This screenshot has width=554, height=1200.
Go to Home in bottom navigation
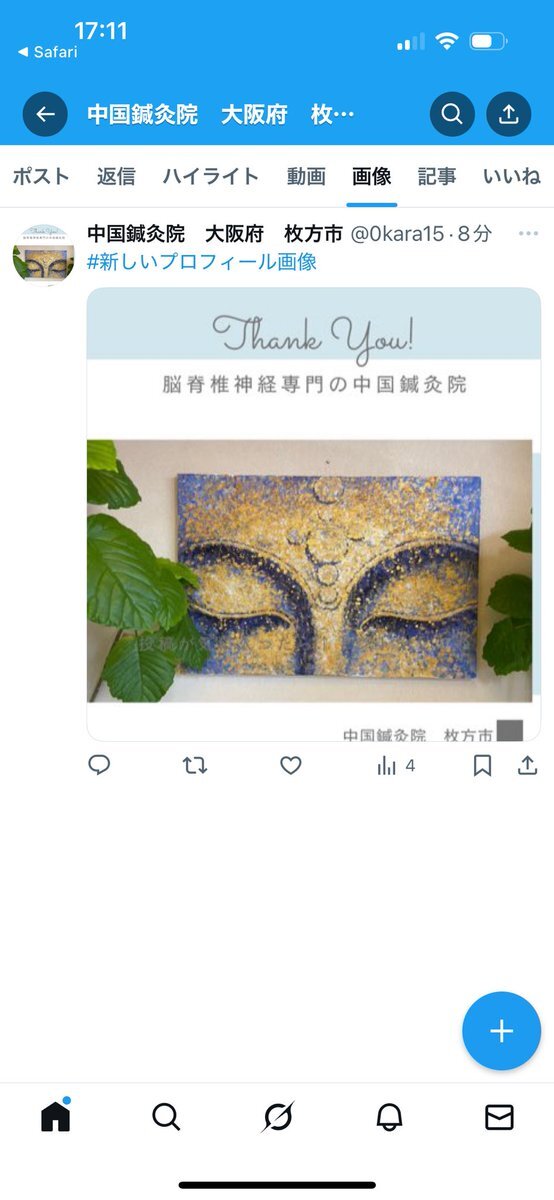(56, 1116)
